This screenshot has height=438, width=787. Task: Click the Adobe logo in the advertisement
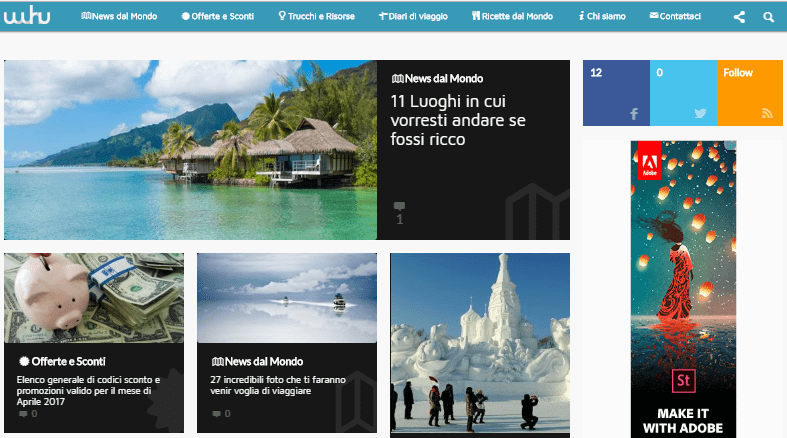pos(649,161)
